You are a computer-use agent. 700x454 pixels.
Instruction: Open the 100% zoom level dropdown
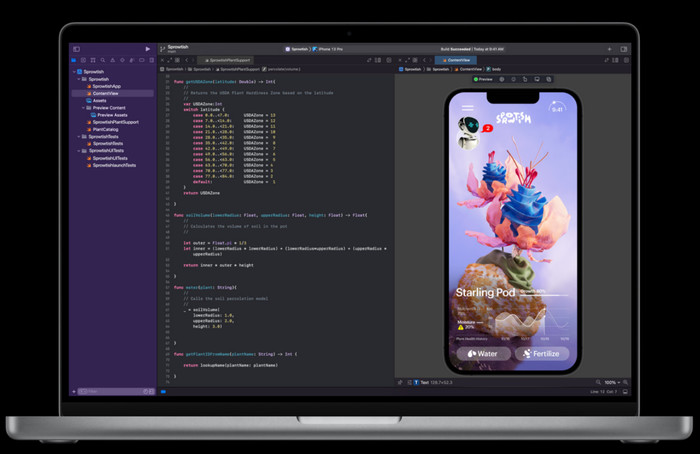tap(610, 382)
